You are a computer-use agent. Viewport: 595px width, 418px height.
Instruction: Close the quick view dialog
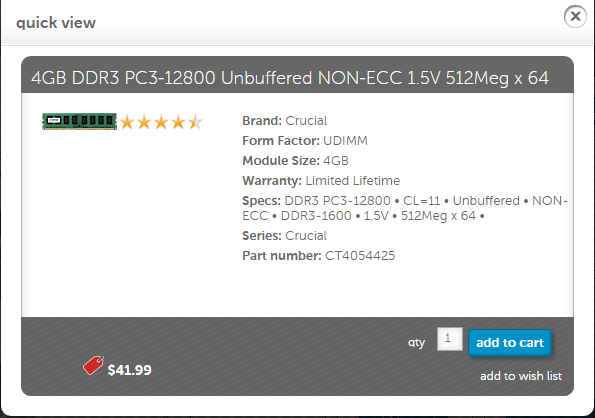coord(575,17)
